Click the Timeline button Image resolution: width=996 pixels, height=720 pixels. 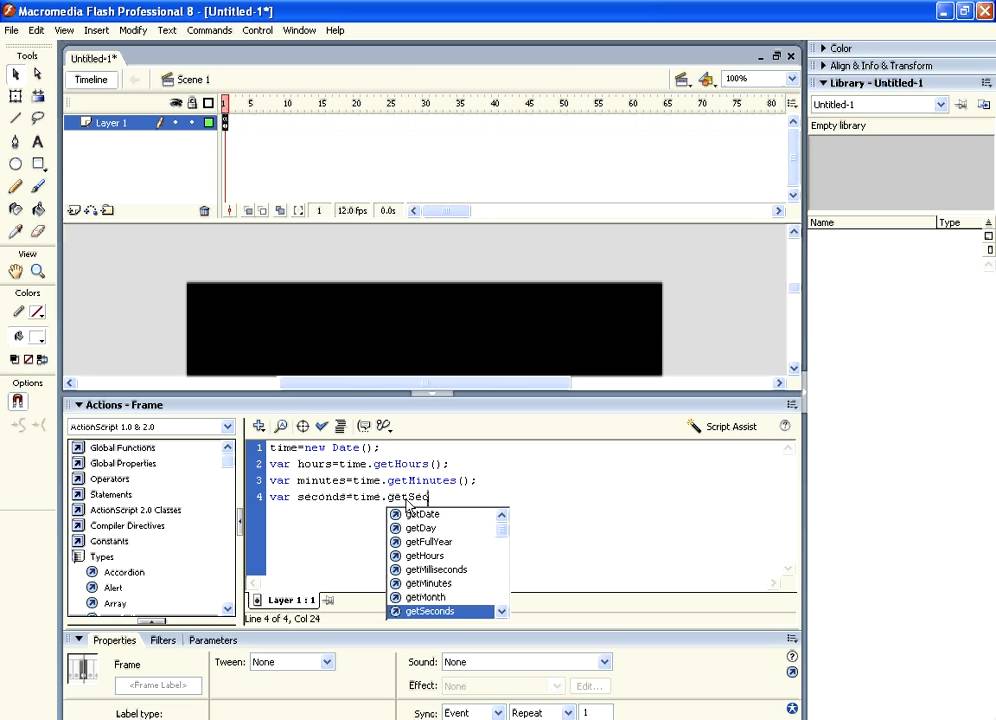(x=91, y=79)
